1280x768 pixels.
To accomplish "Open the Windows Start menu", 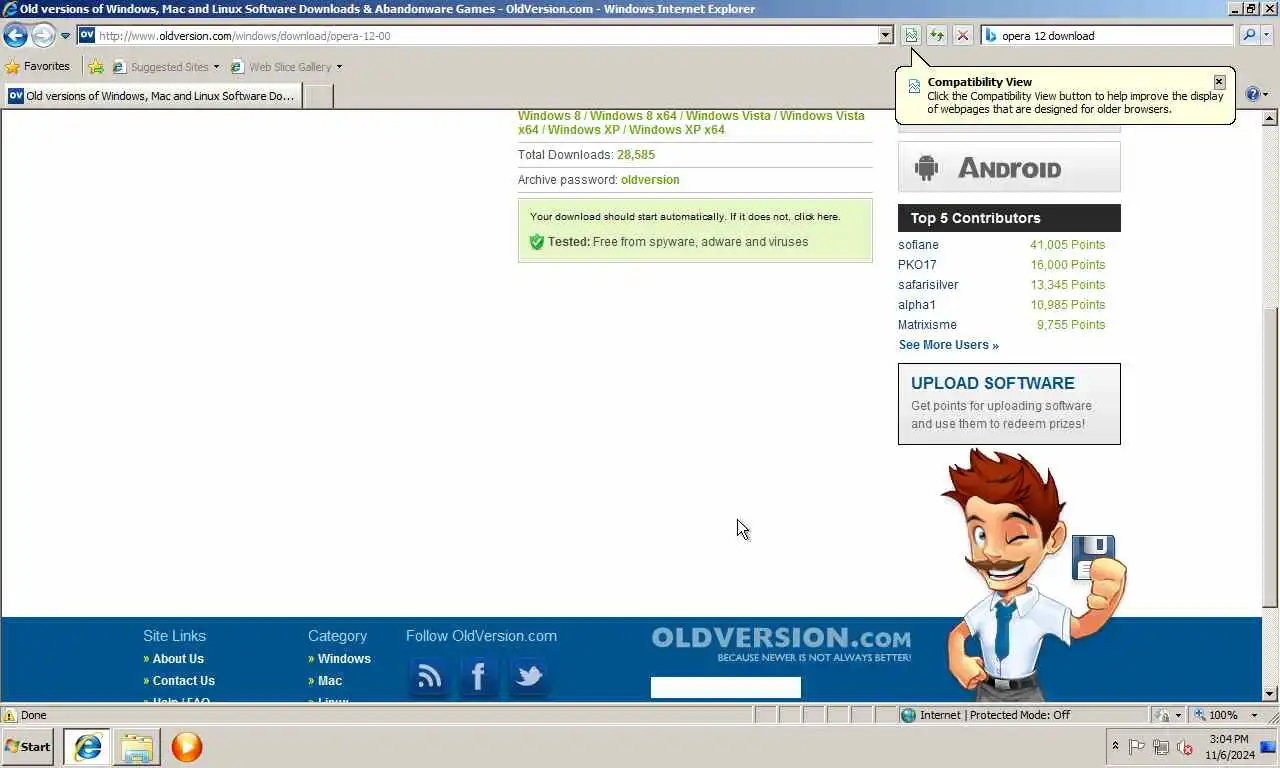I will [28, 747].
